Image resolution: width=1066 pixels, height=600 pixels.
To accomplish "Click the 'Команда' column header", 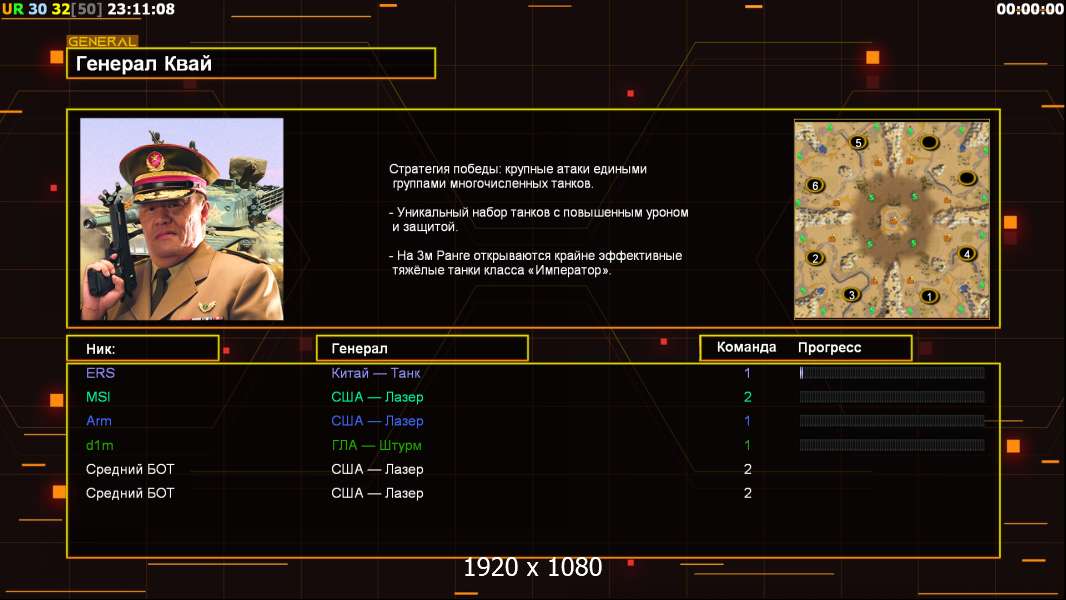I will click(746, 347).
